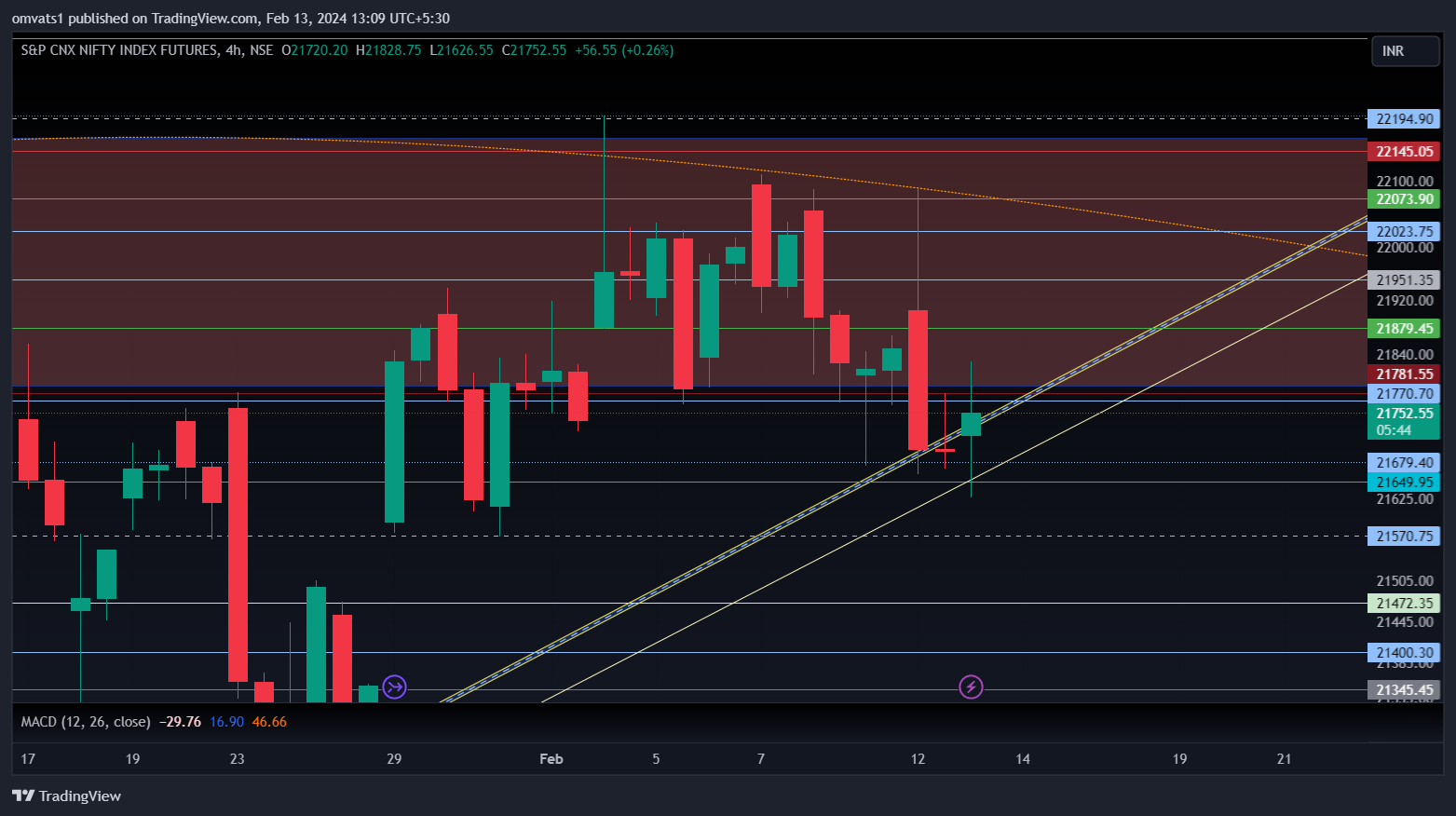Screen dimensions: 1456x816
Task: Click the 21625.00 price scale tick
Action: (x=1405, y=499)
